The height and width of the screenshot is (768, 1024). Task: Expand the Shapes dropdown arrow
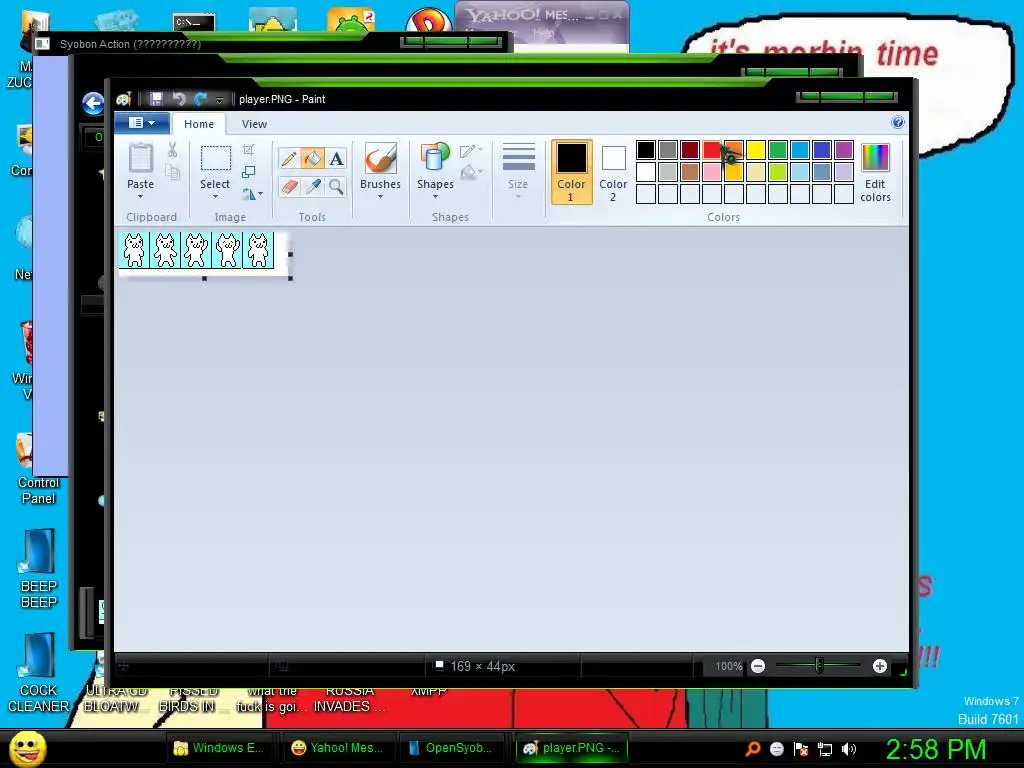tap(435, 197)
